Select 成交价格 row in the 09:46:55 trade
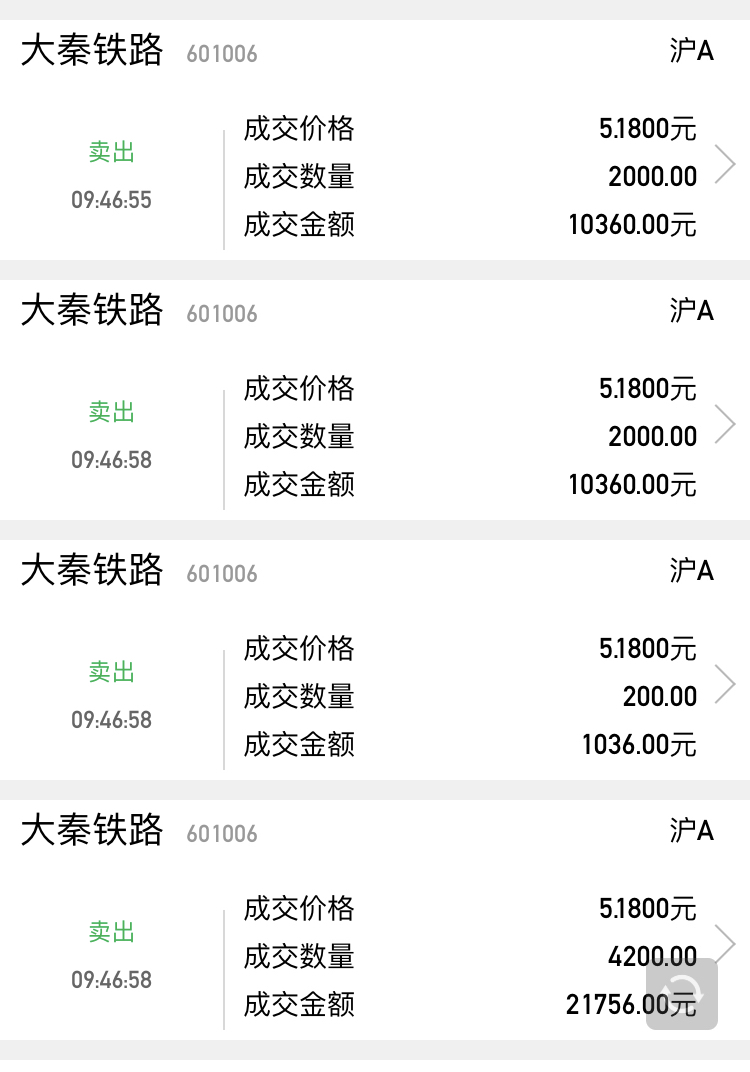This screenshot has width=750, height=1072. [299, 129]
